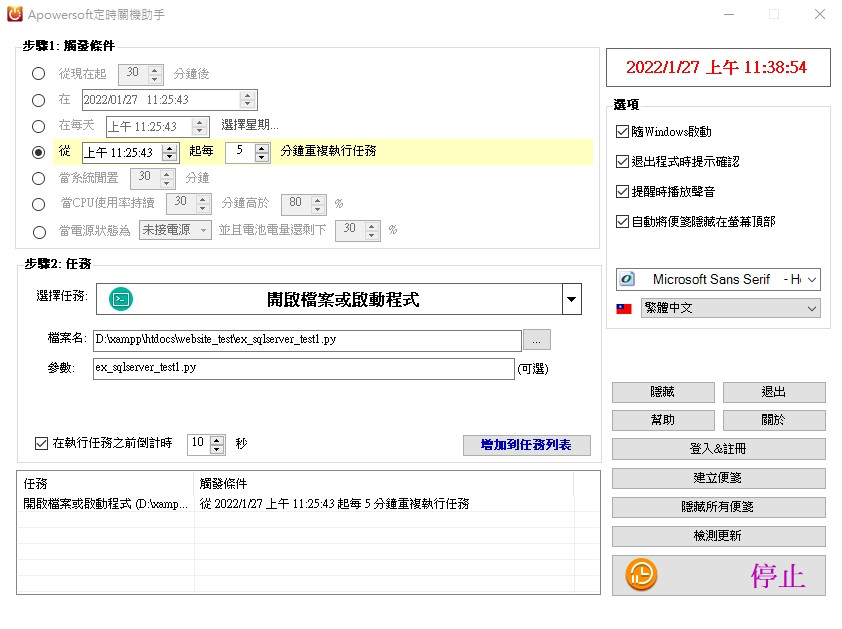
Task: Click the '登入&註冊' button
Action: 718,449
